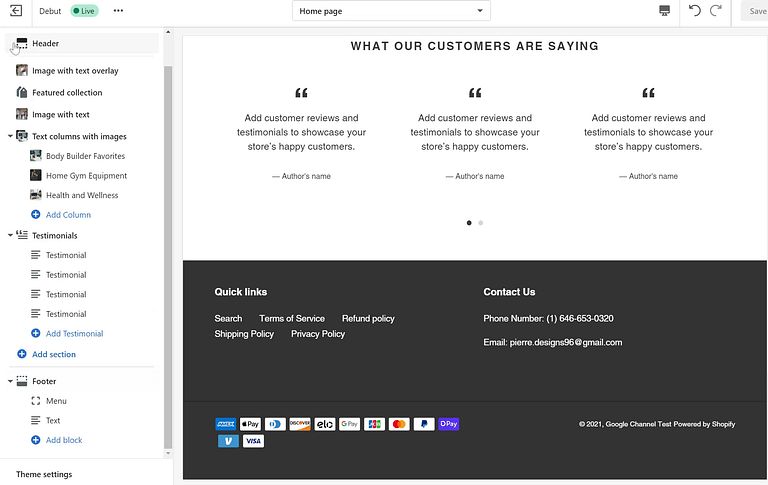The width and height of the screenshot is (768, 485).
Task: Click the Add section link
Action: click(54, 354)
